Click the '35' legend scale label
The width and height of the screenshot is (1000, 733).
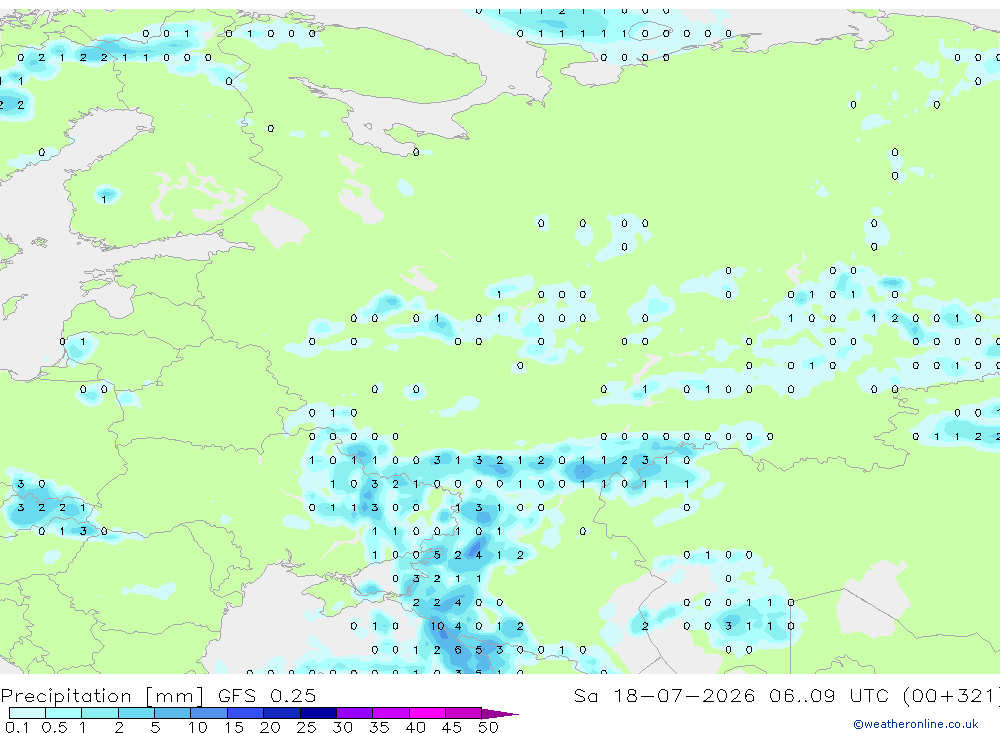click(x=379, y=727)
